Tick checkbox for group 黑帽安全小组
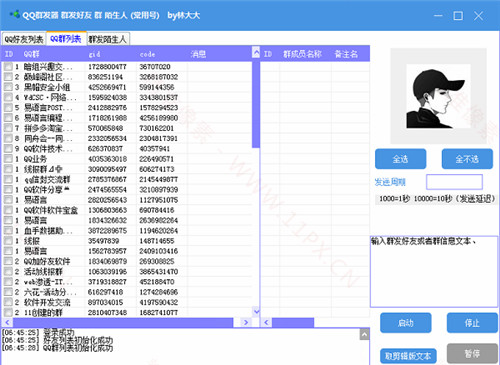500x365 pixels. (x=8, y=87)
